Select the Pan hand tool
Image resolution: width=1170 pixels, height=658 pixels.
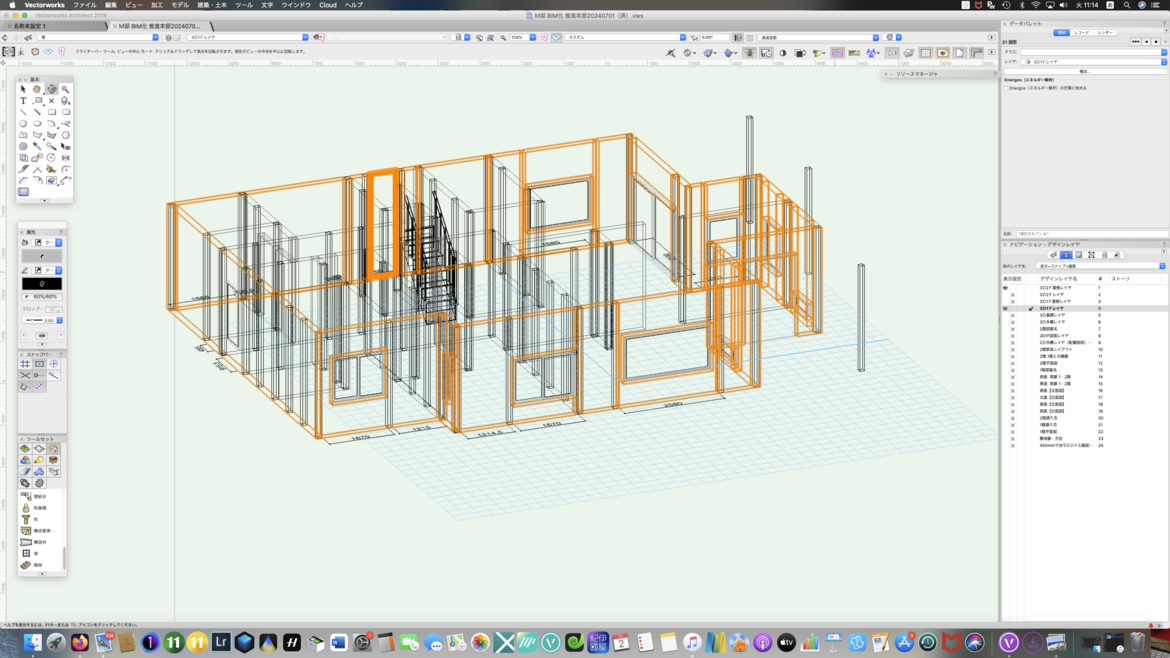pyautogui.click(x=37, y=89)
